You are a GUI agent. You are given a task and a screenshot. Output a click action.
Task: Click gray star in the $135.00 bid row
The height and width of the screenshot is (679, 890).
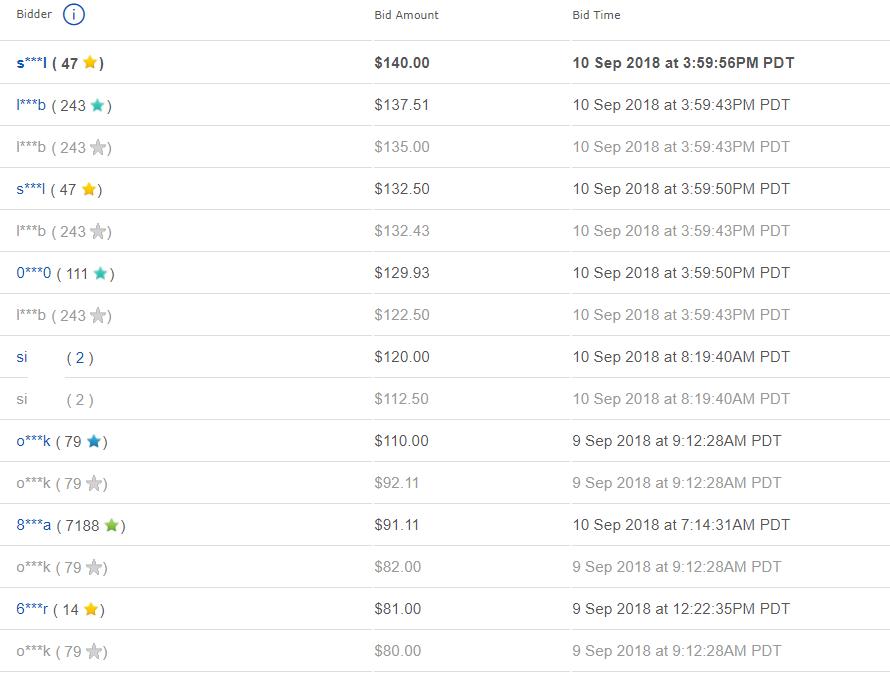click(97, 147)
